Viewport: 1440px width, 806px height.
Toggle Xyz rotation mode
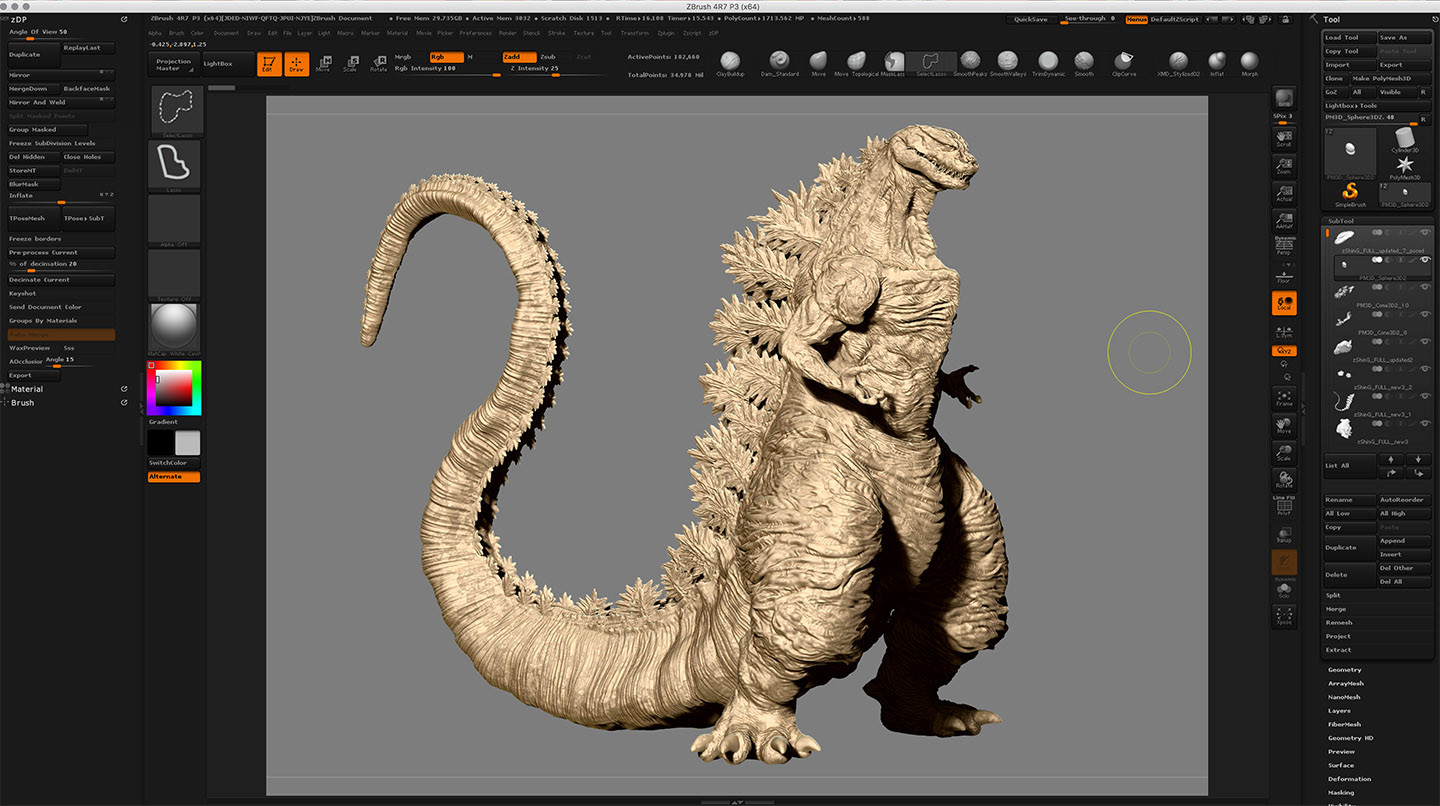(x=1284, y=351)
